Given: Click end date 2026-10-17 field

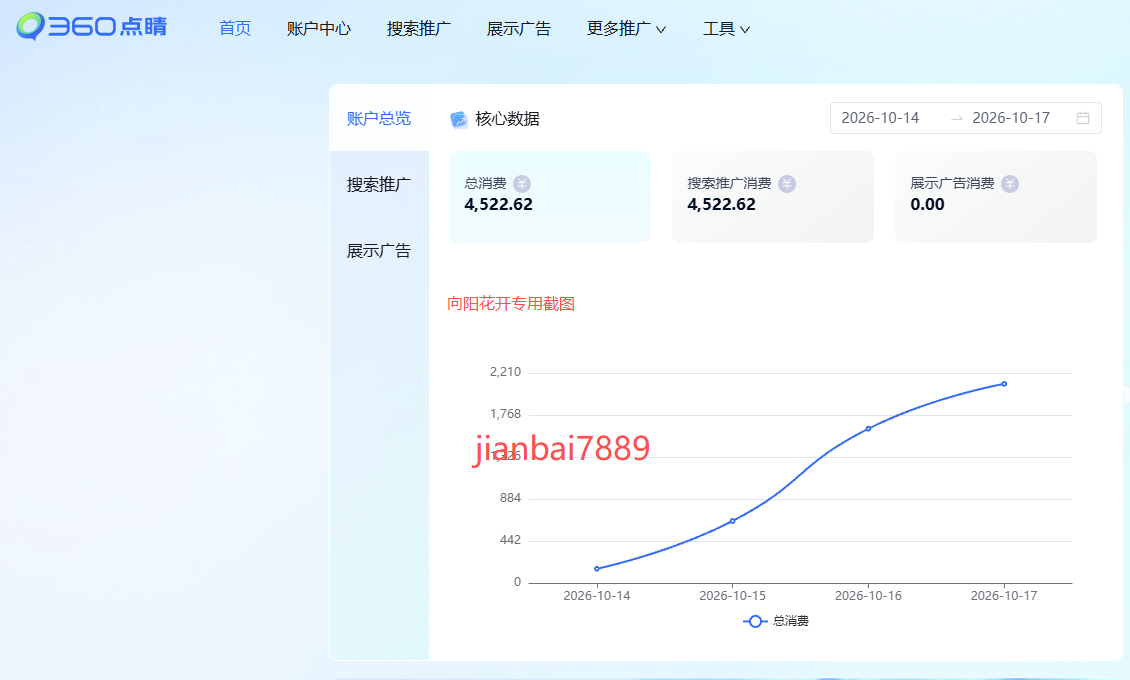Looking at the screenshot, I should tap(1011, 118).
